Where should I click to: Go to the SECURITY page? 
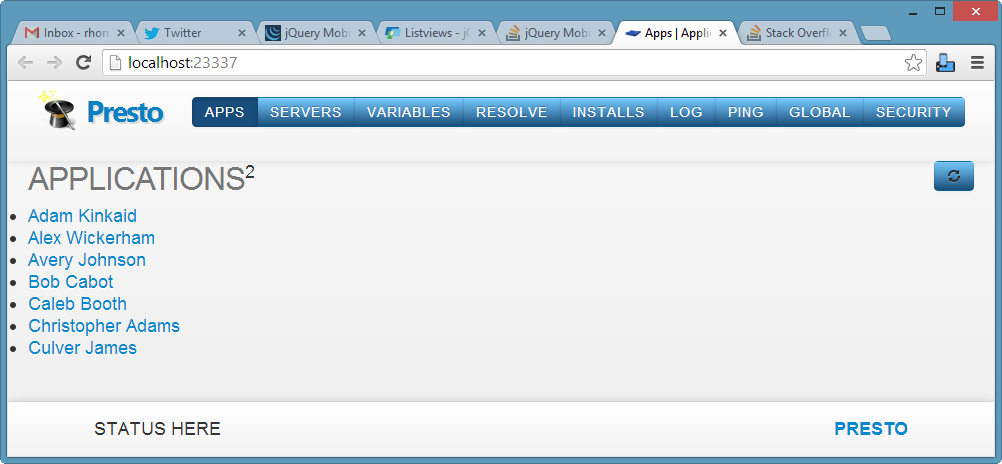point(914,112)
